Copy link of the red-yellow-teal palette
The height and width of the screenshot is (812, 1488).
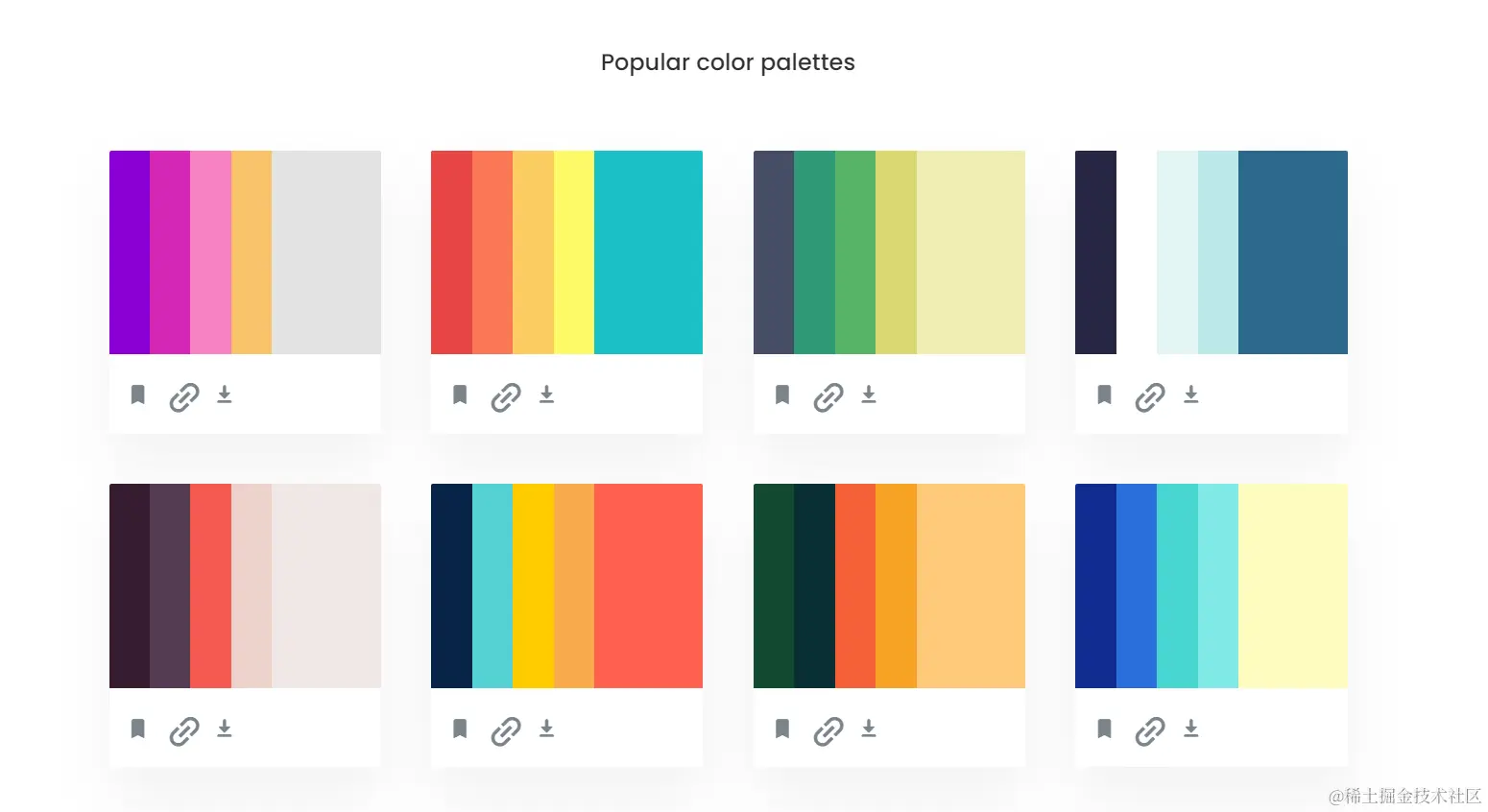[506, 396]
